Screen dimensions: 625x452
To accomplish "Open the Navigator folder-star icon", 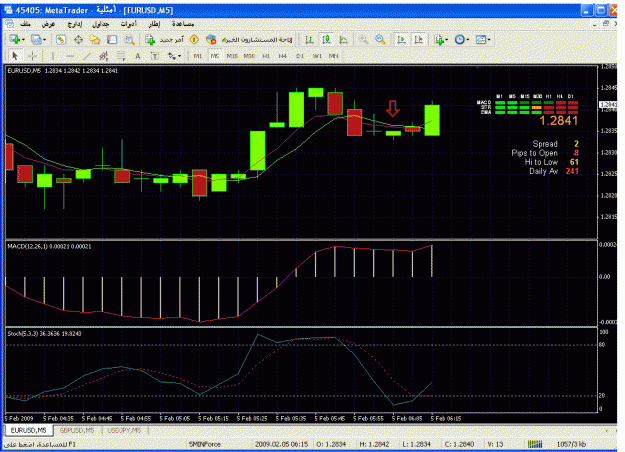I will click(95, 39).
